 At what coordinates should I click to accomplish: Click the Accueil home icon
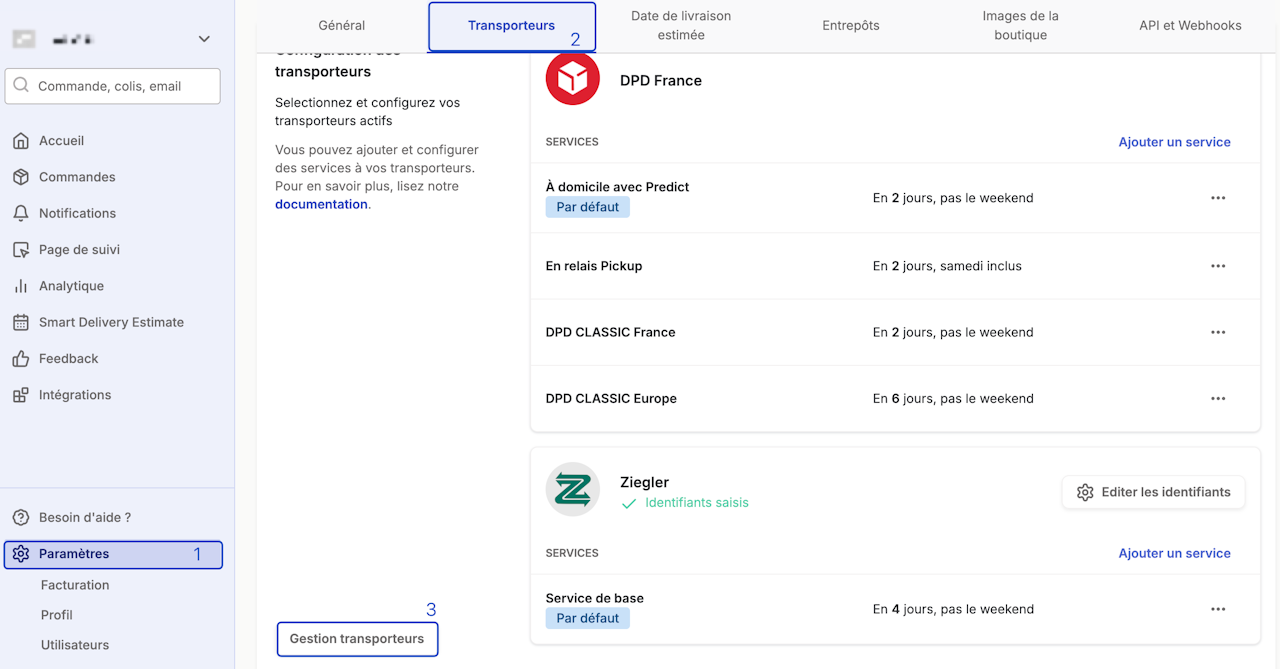pos(21,141)
